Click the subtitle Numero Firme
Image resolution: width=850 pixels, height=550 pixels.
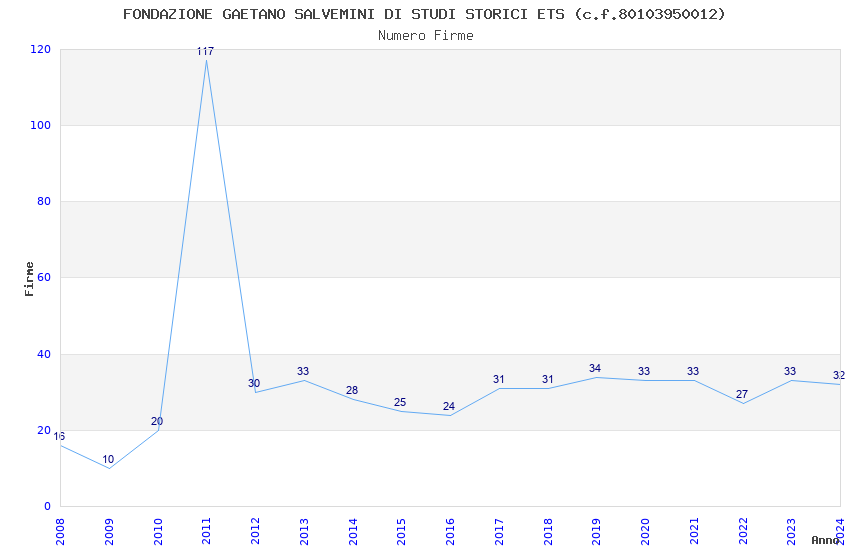(x=426, y=35)
